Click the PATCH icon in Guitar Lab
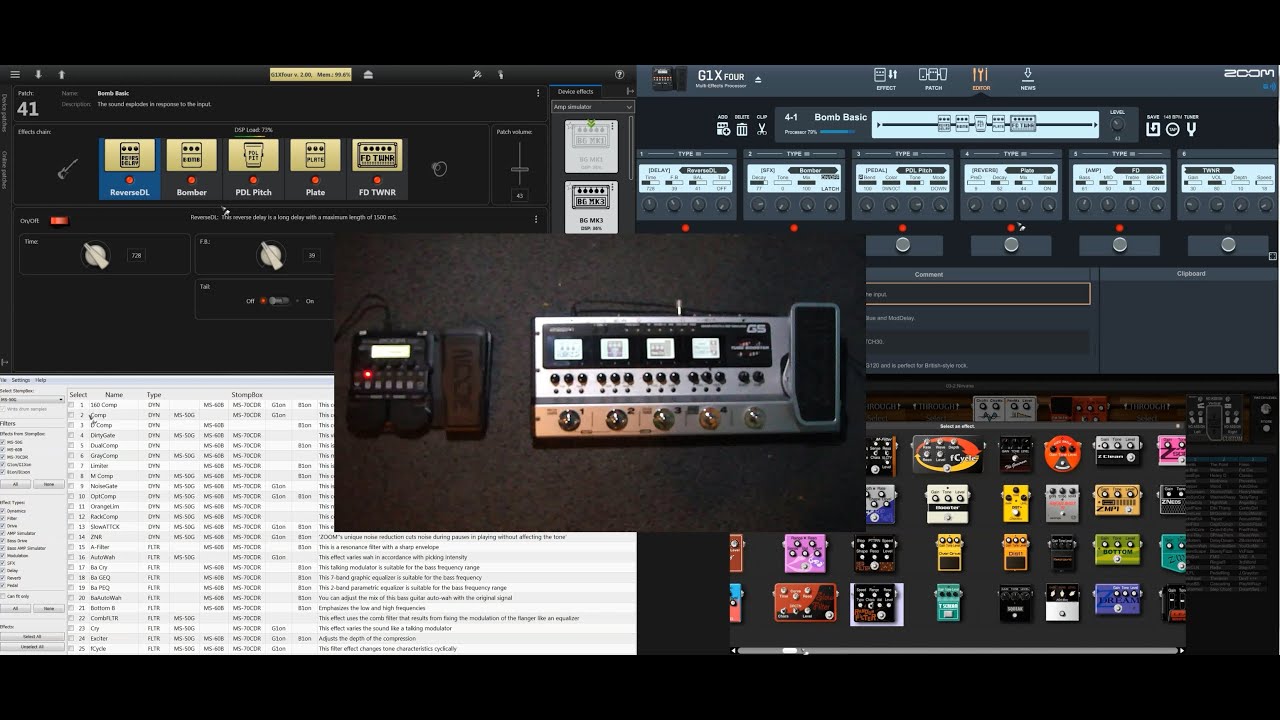 coord(932,79)
